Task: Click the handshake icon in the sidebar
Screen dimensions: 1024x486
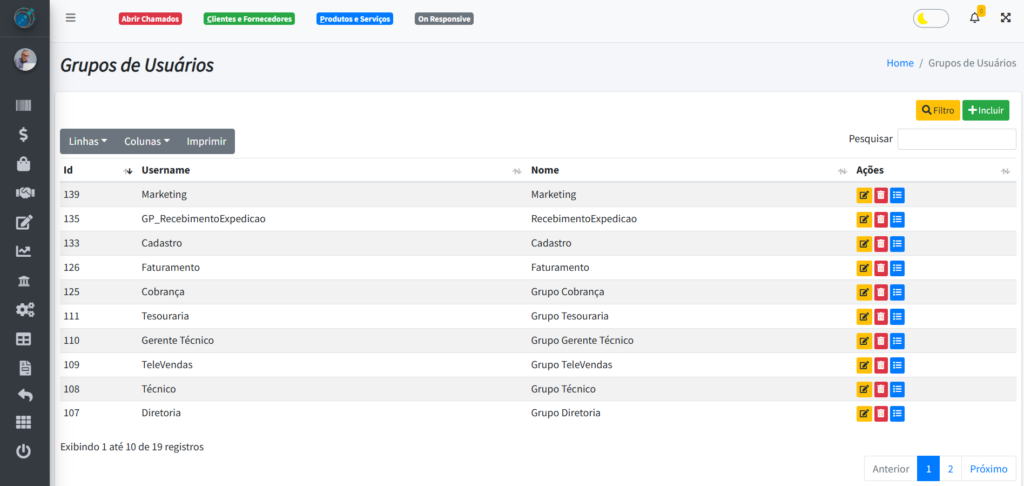Action: coord(24,193)
